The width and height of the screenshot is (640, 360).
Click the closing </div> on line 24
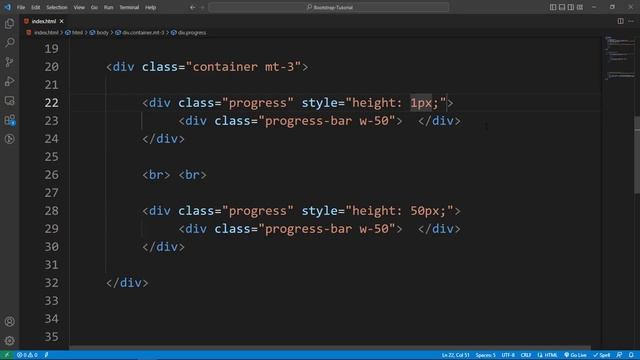(163, 139)
